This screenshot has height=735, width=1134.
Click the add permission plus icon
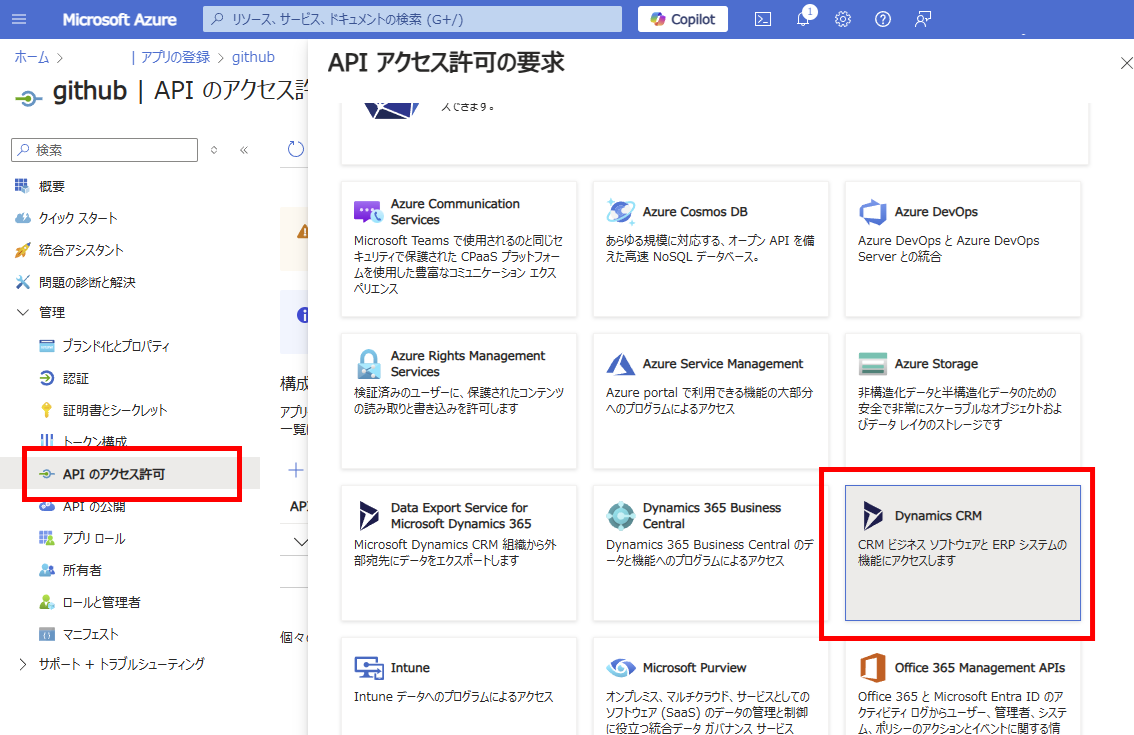coord(298,469)
